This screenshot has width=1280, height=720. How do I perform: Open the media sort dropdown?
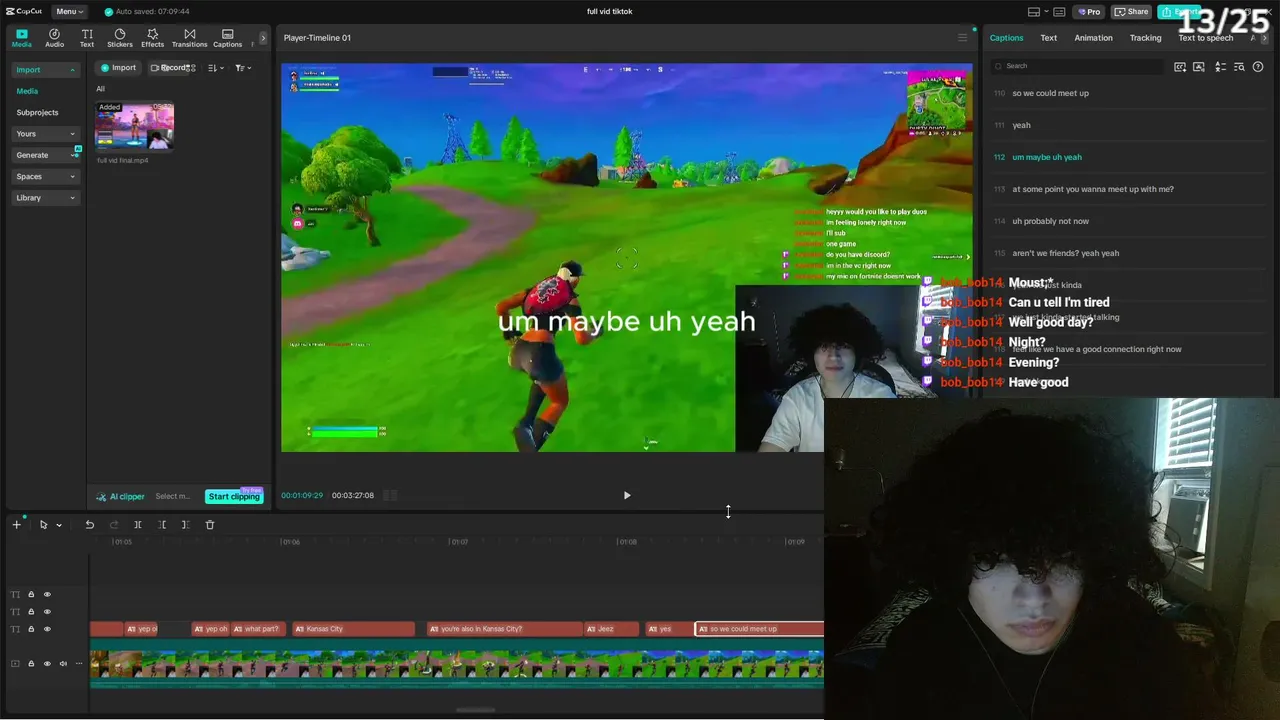(216, 68)
